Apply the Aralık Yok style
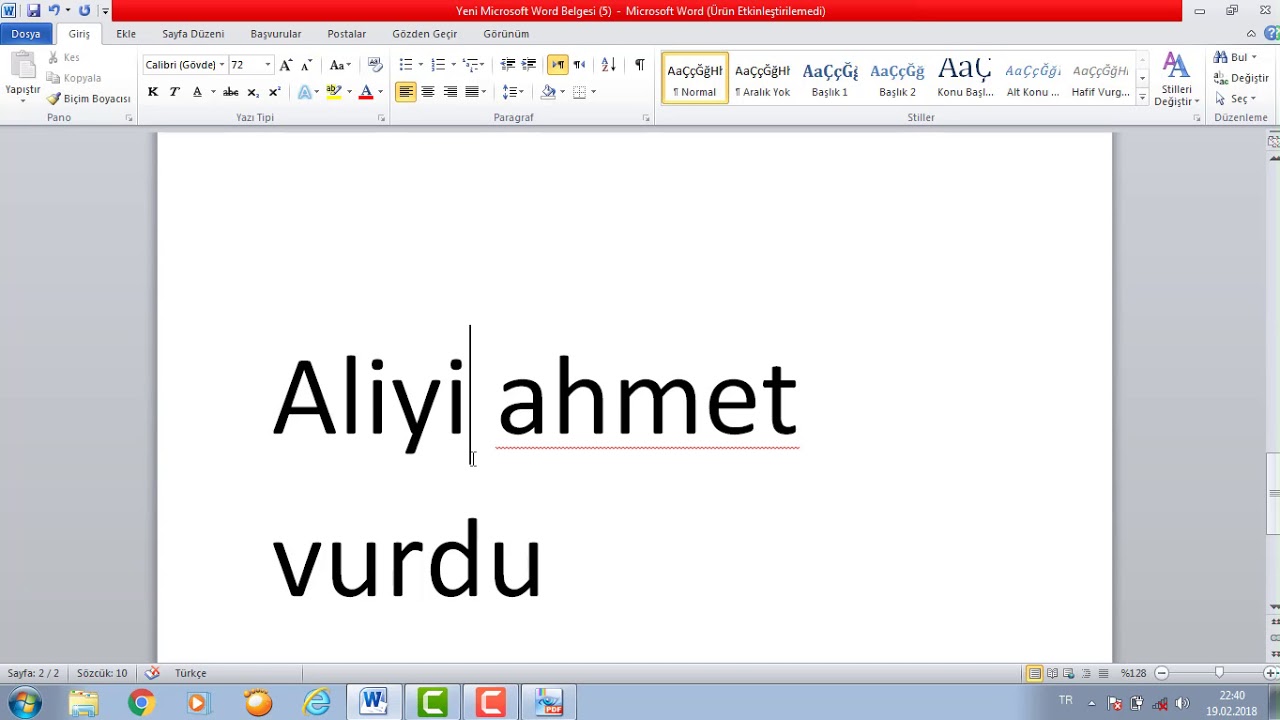The image size is (1280, 720). click(762, 78)
